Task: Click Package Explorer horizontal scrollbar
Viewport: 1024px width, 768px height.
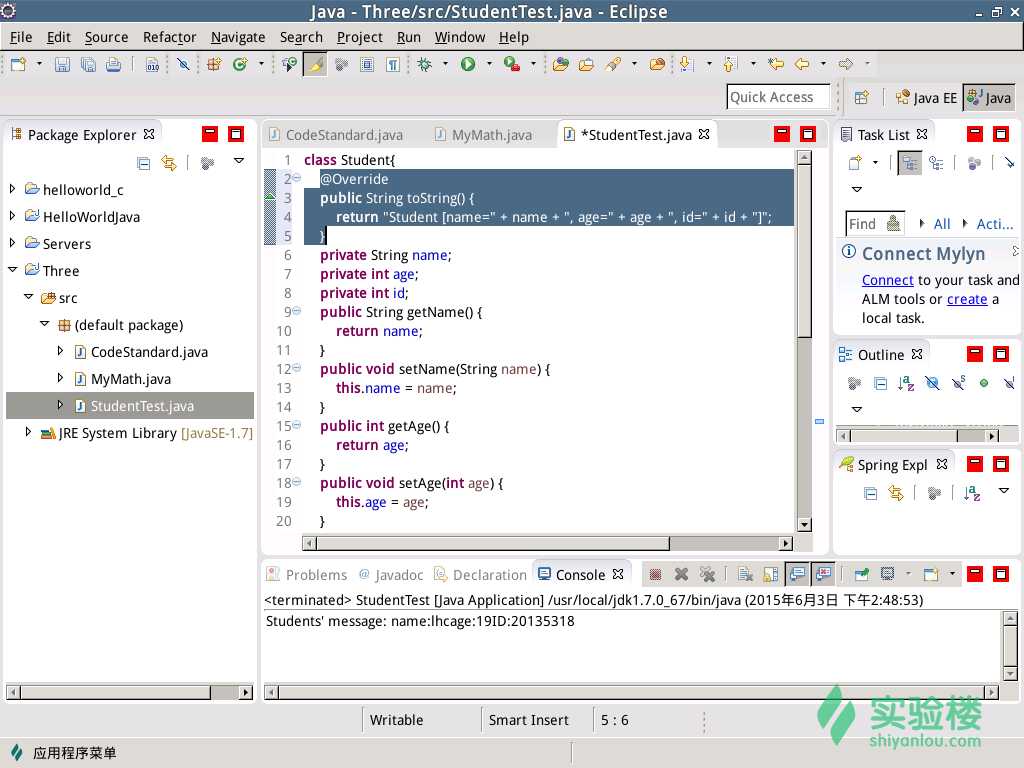Action: pyautogui.click(x=129, y=692)
